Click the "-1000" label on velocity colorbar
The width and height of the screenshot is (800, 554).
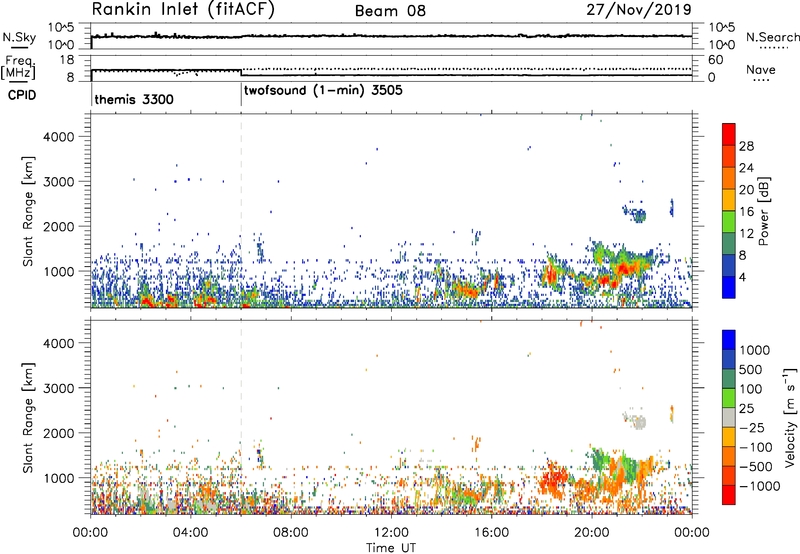tap(760, 486)
